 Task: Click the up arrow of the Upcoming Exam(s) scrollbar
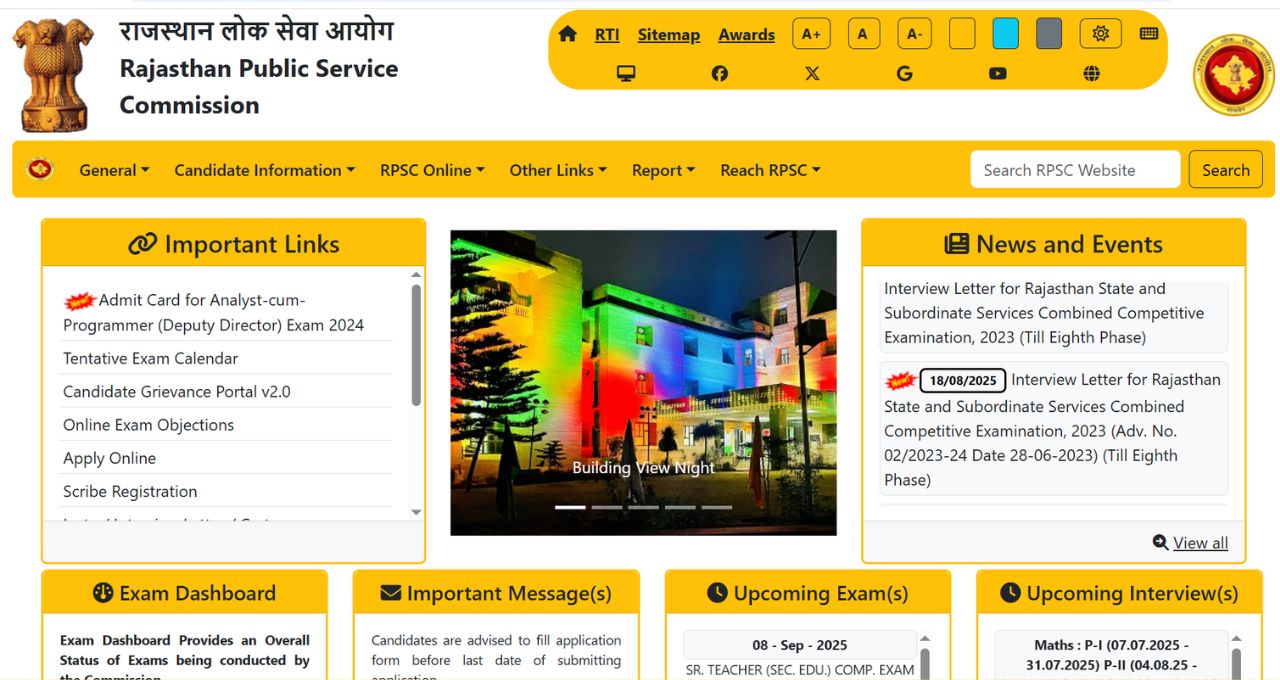924,638
